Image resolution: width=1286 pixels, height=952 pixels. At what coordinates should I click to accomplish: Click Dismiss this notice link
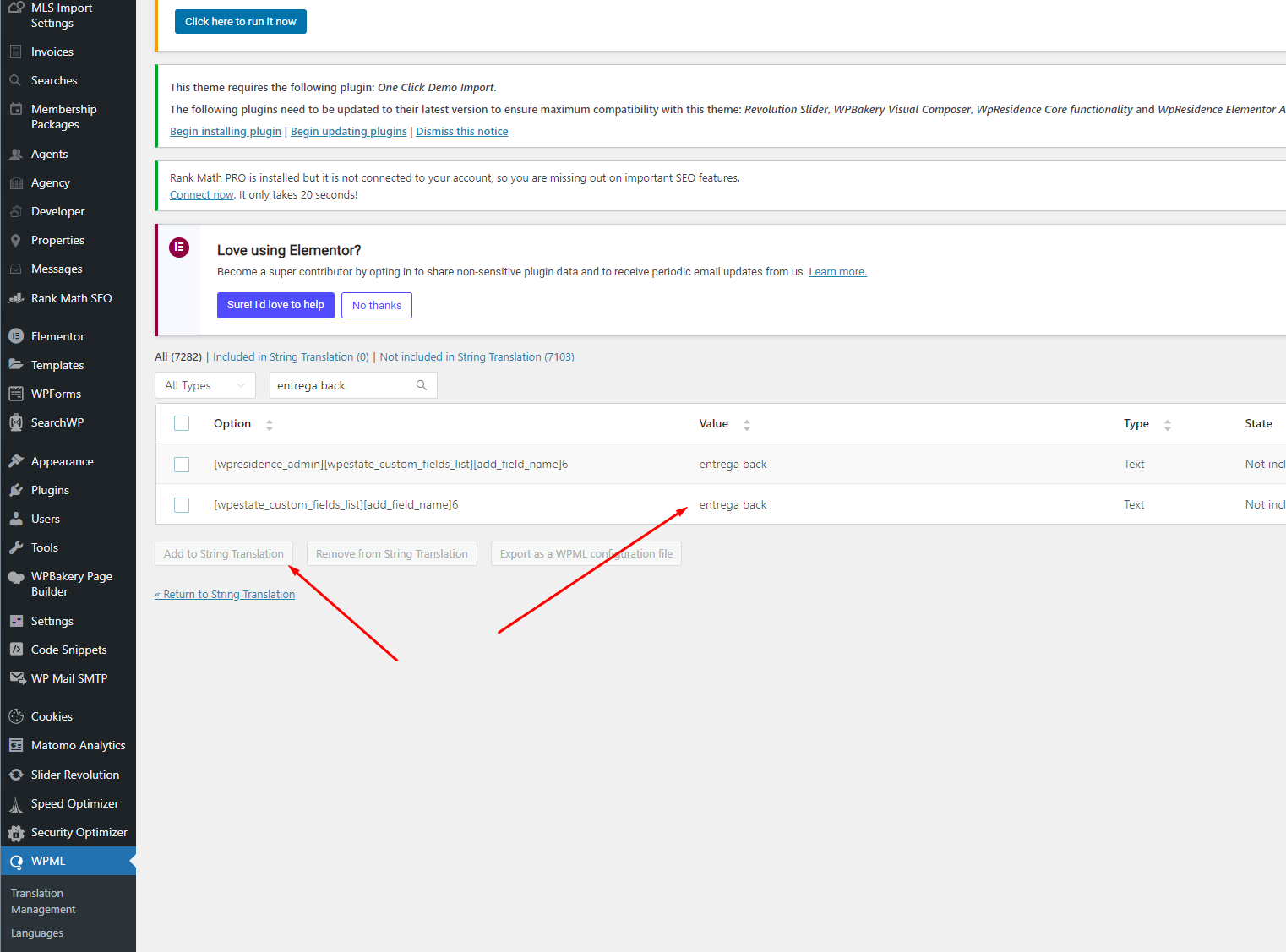pos(462,131)
